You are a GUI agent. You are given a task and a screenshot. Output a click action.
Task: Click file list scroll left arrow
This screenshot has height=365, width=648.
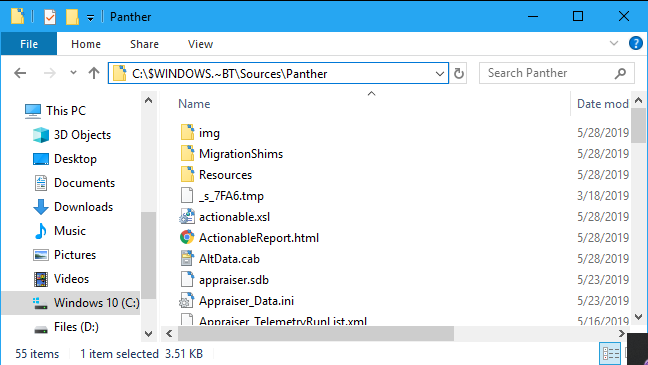click(x=169, y=334)
